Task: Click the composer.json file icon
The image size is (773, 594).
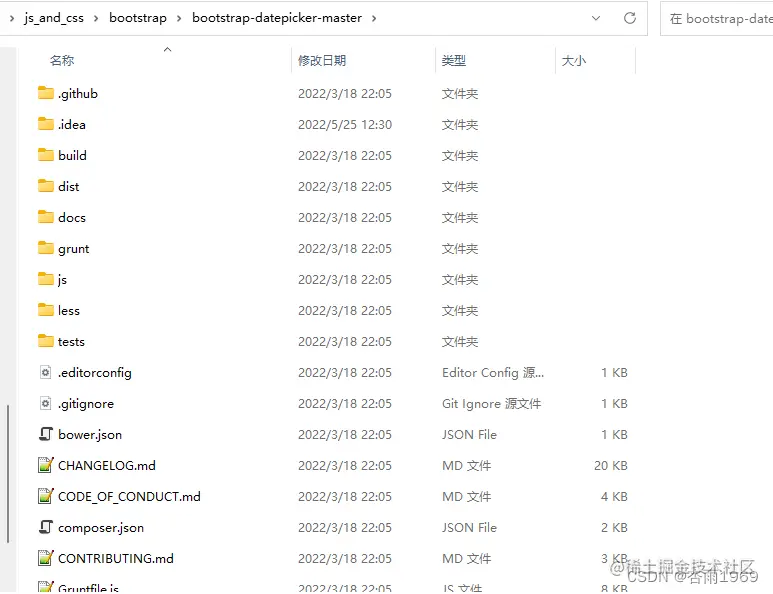Action: pyautogui.click(x=45, y=527)
